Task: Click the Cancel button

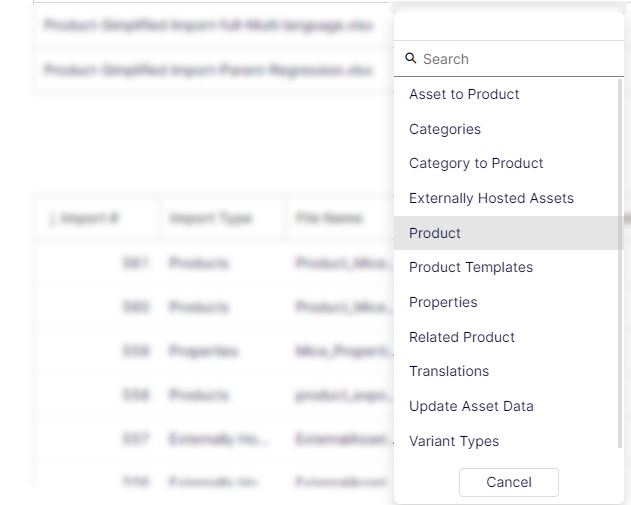Action: 509,482
